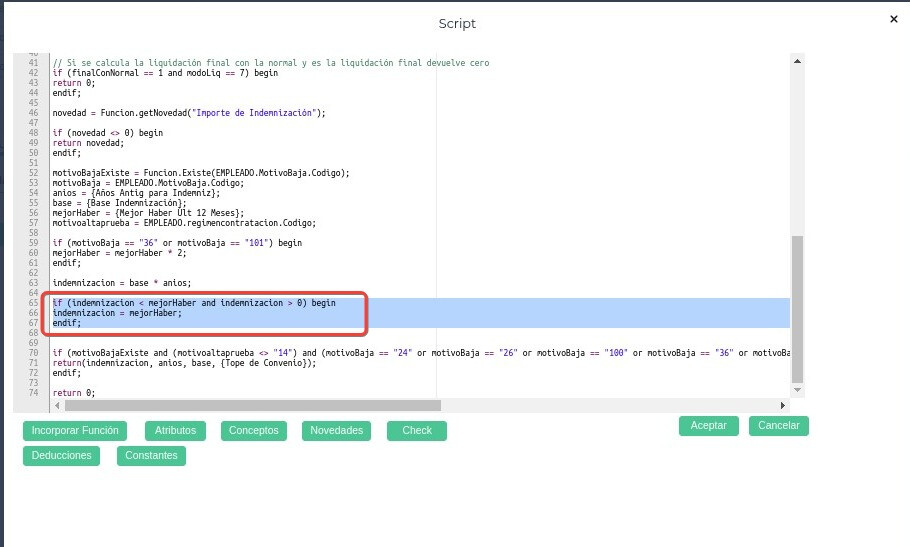Click line 'anios = {Años Antig para Indemniz};'
This screenshot has height=547, width=910.
(x=136, y=193)
